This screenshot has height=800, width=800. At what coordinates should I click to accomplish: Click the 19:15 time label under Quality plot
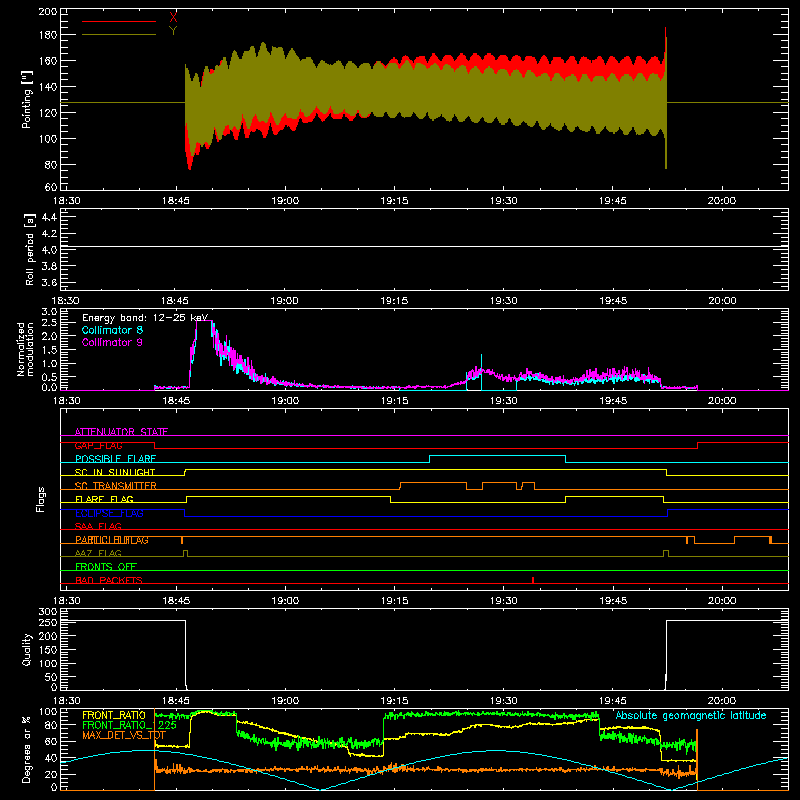click(x=394, y=701)
